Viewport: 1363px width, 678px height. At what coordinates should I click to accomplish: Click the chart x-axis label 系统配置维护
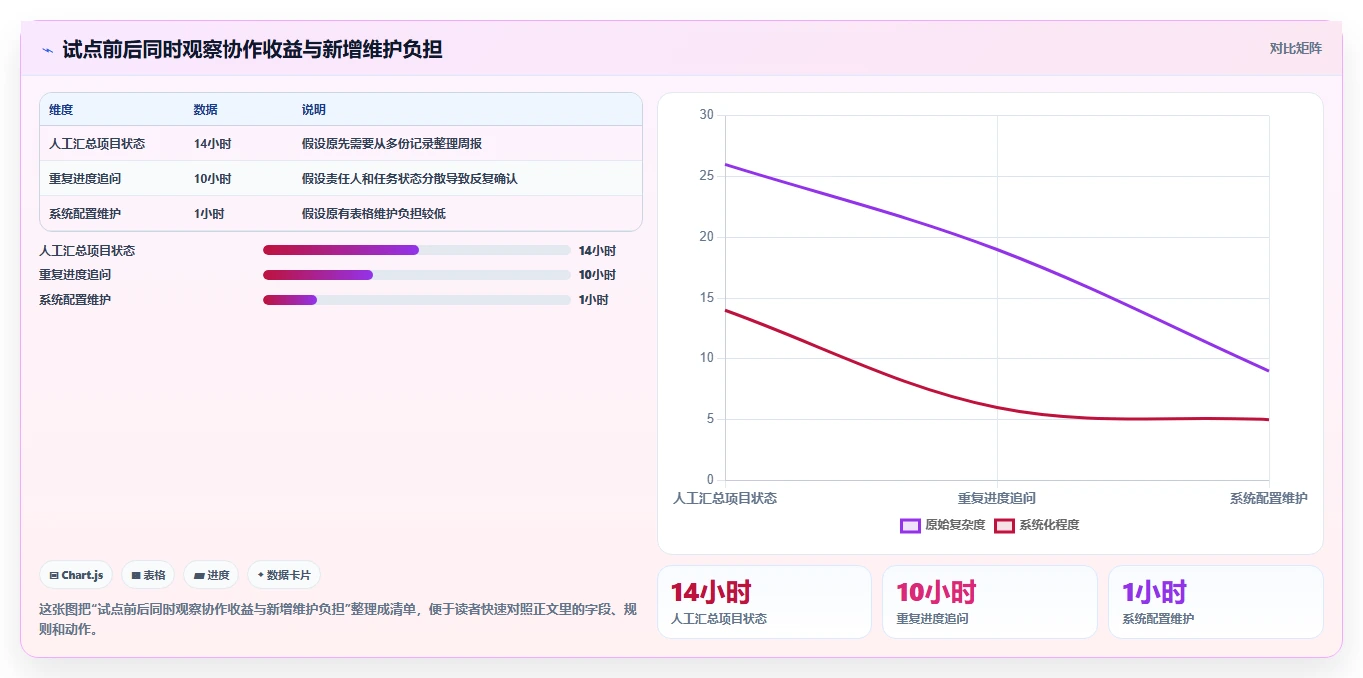(x=1269, y=498)
